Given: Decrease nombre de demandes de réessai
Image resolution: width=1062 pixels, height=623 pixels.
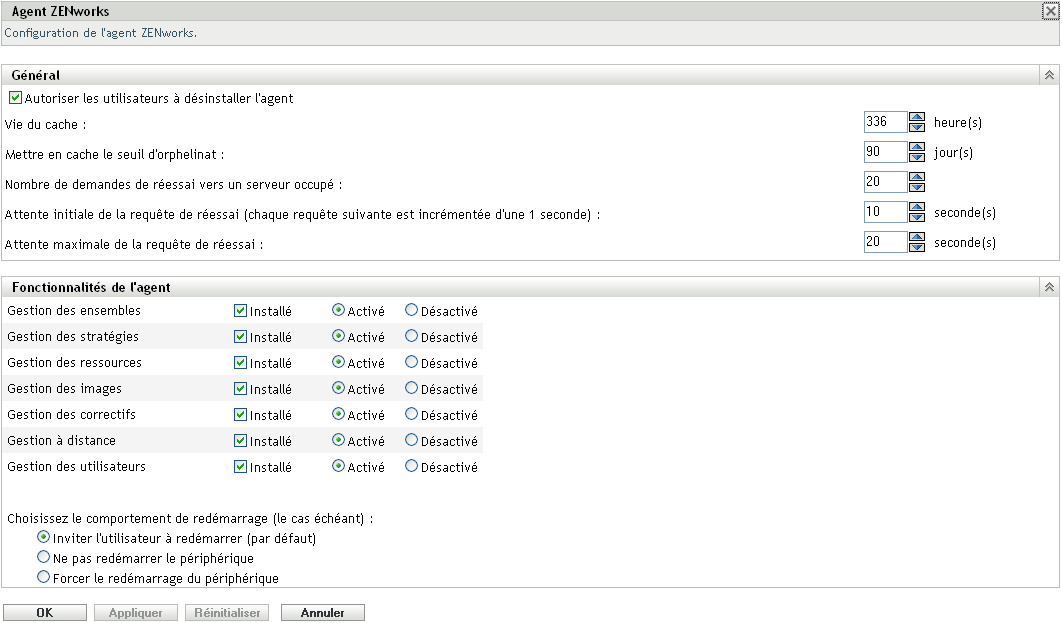Looking at the screenshot, I should click(917, 187).
